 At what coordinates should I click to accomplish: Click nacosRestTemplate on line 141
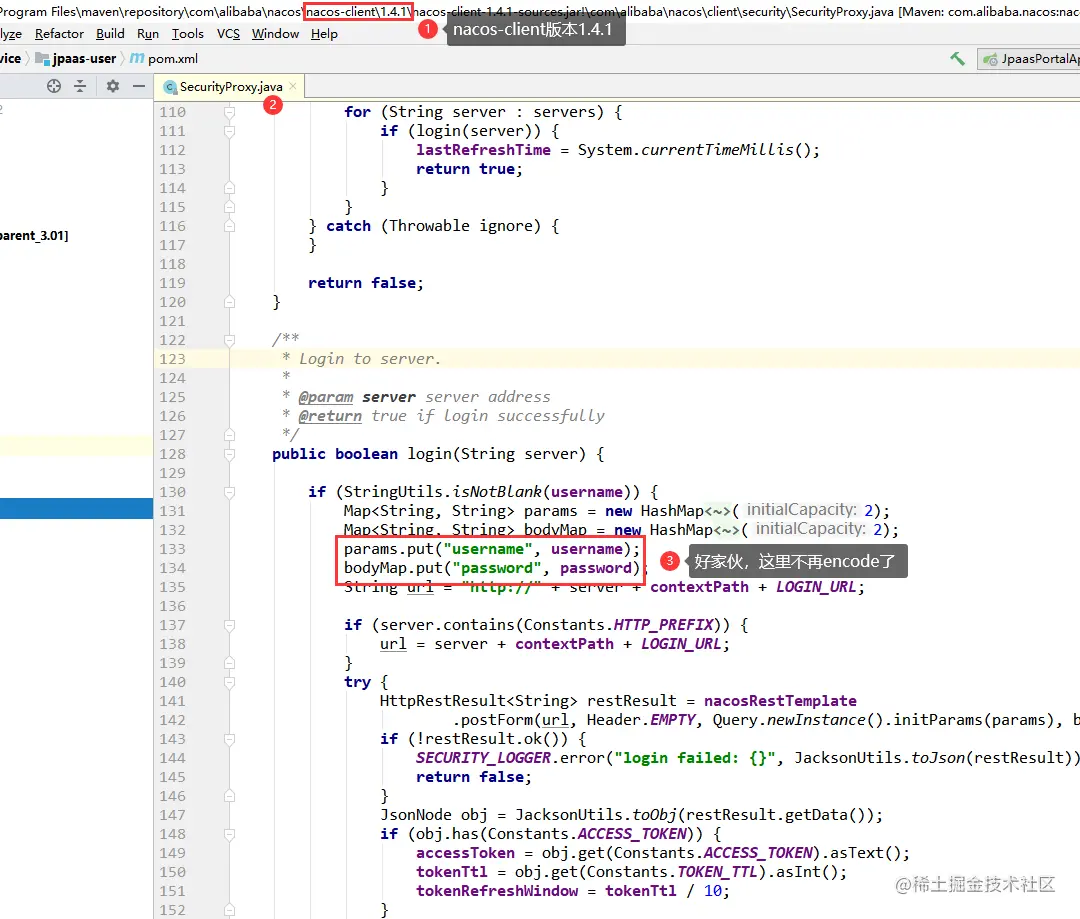780,701
